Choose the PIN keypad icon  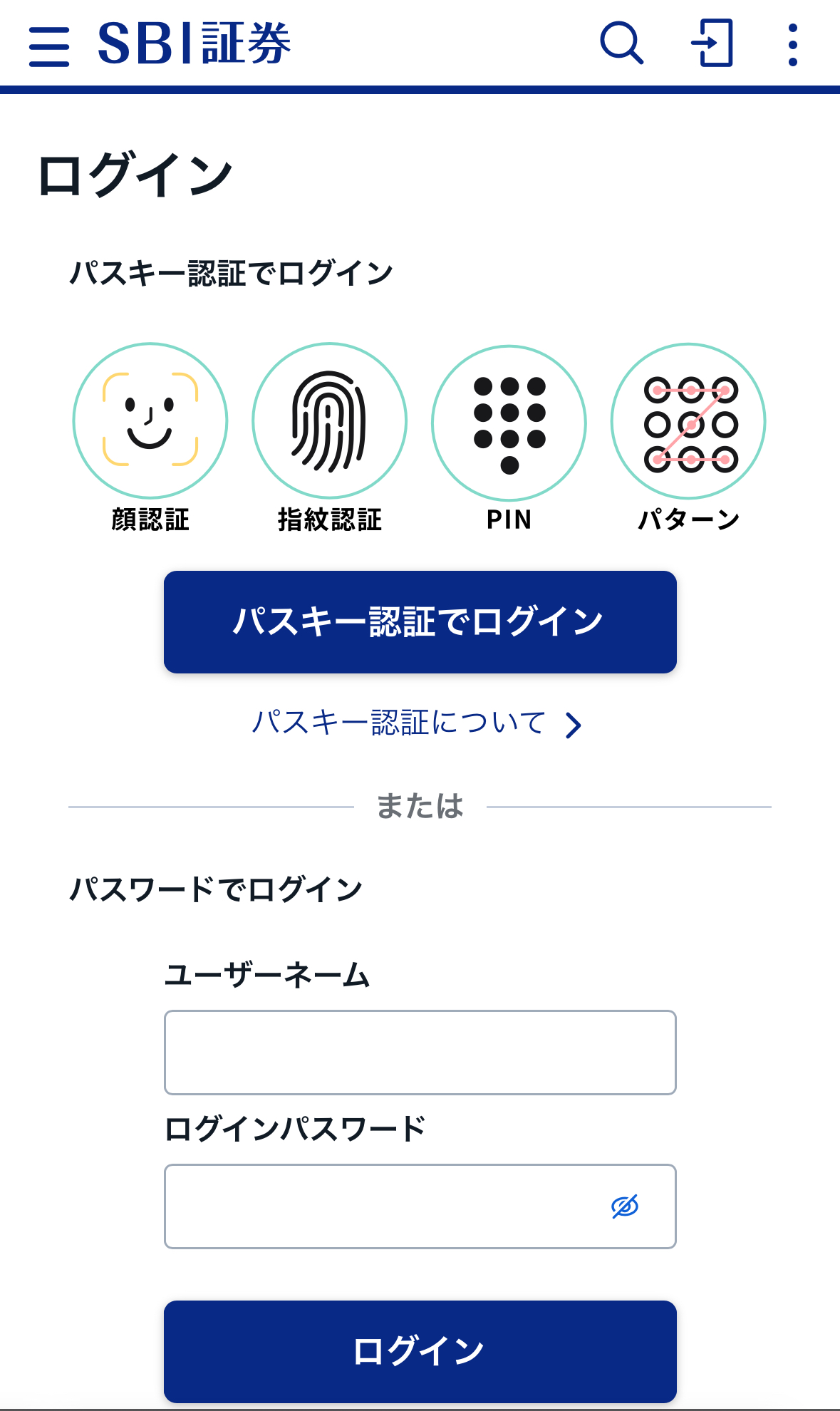click(x=509, y=423)
